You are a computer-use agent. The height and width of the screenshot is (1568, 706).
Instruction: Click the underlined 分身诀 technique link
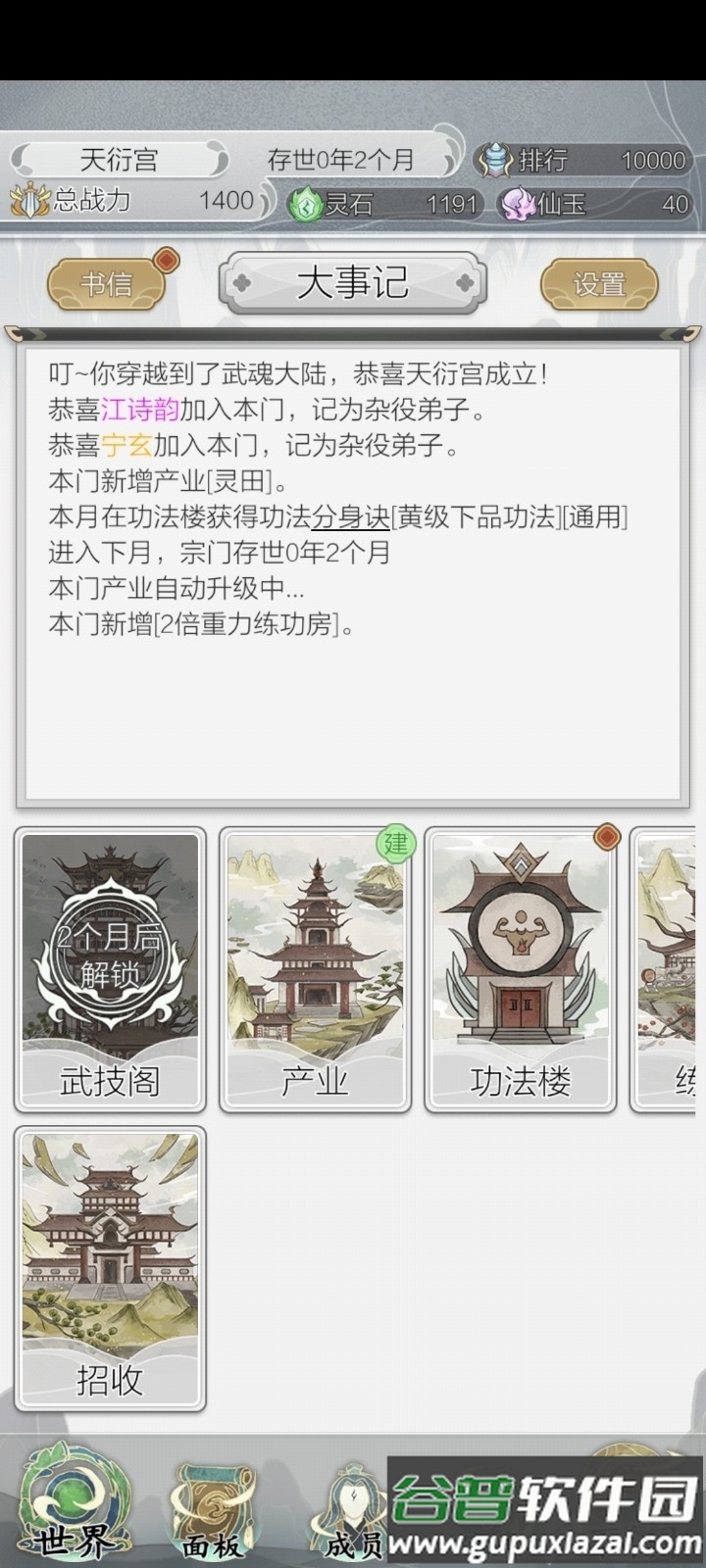coord(351,516)
